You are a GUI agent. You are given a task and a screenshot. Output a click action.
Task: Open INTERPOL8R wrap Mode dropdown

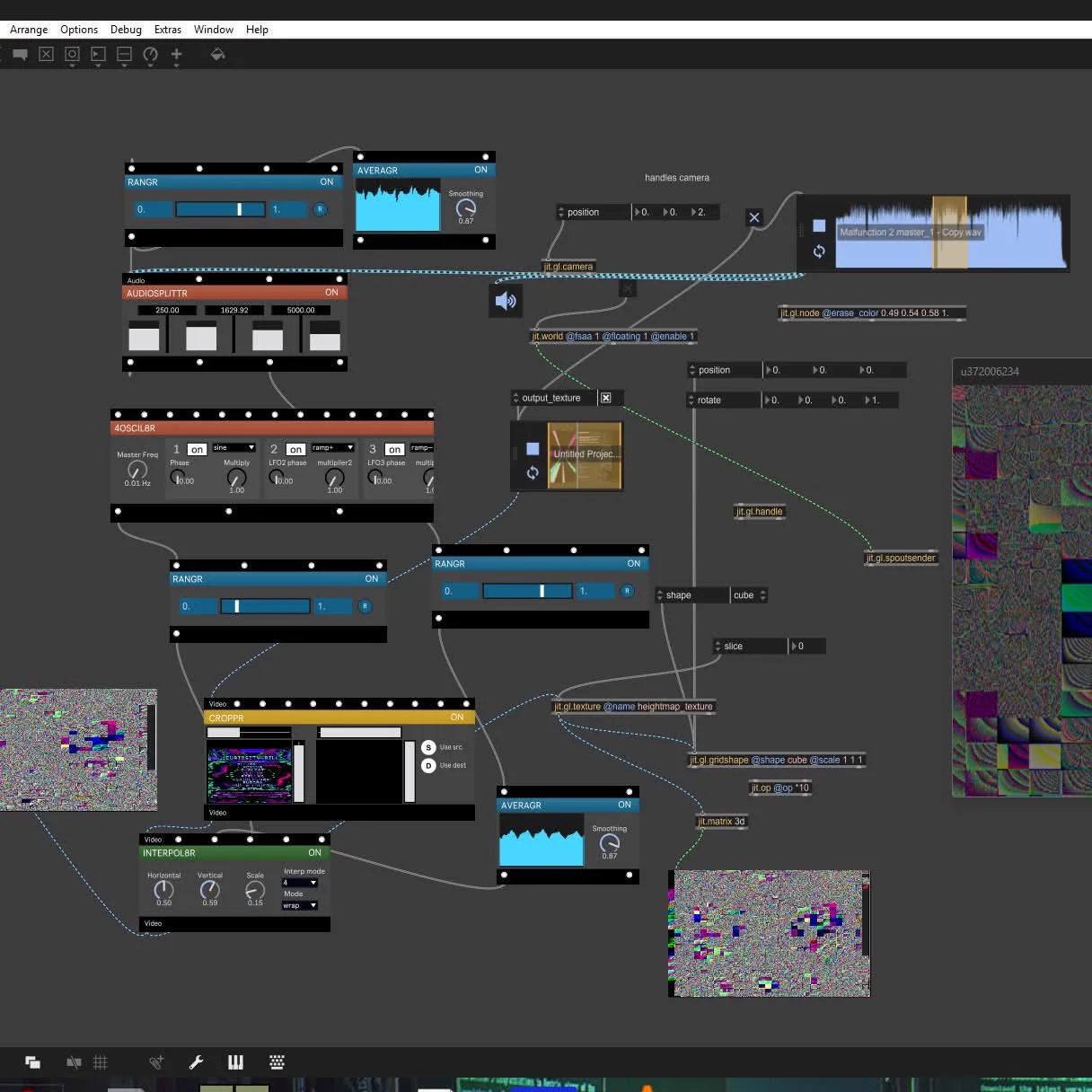[x=300, y=905]
